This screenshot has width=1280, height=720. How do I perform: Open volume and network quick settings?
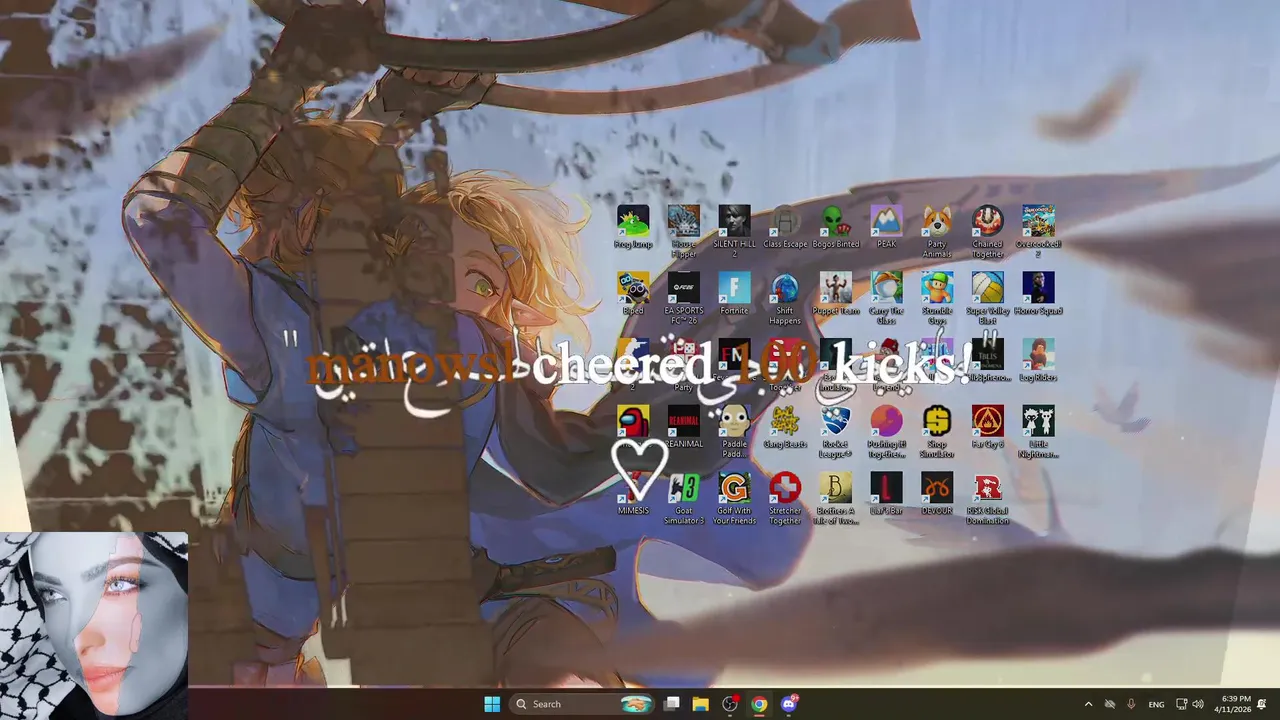point(1189,704)
